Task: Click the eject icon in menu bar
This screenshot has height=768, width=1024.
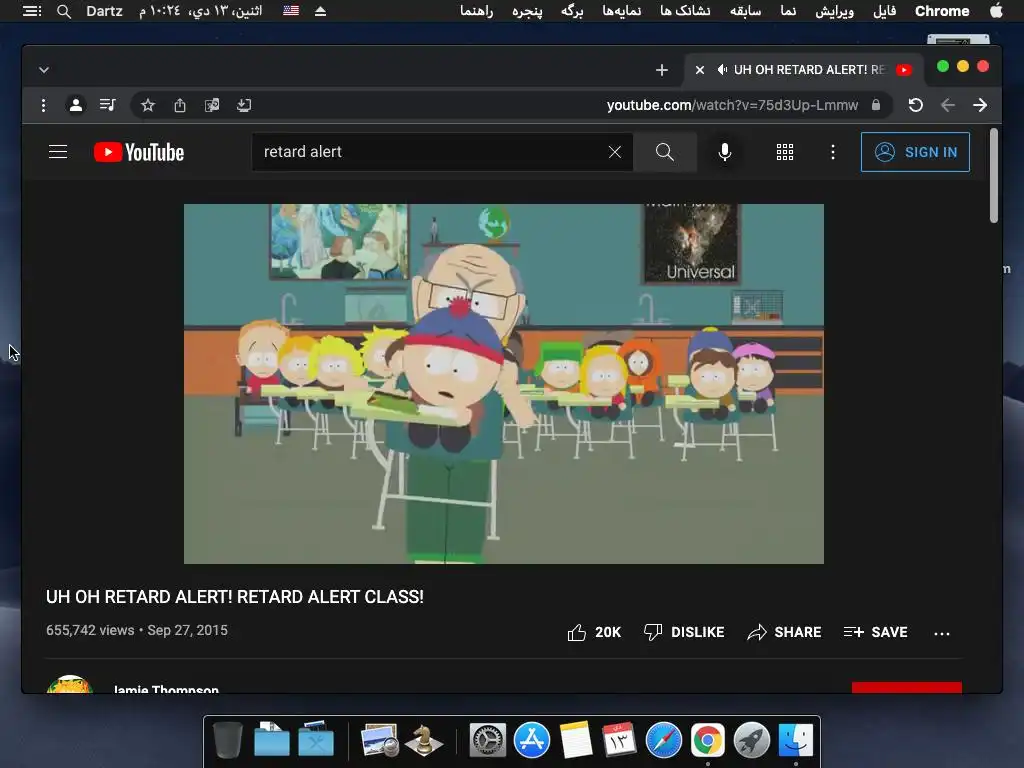Action: click(x=320, y=11)
